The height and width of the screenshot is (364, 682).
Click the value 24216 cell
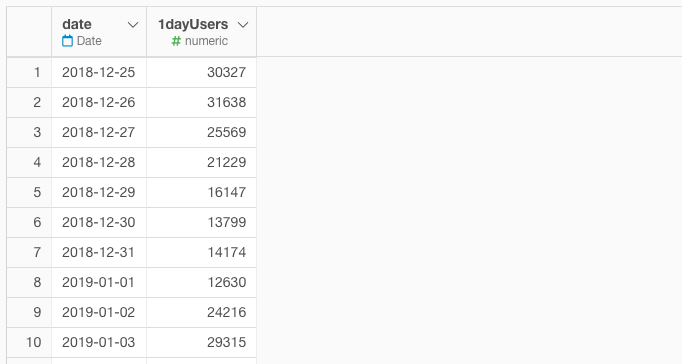point(202,312)
